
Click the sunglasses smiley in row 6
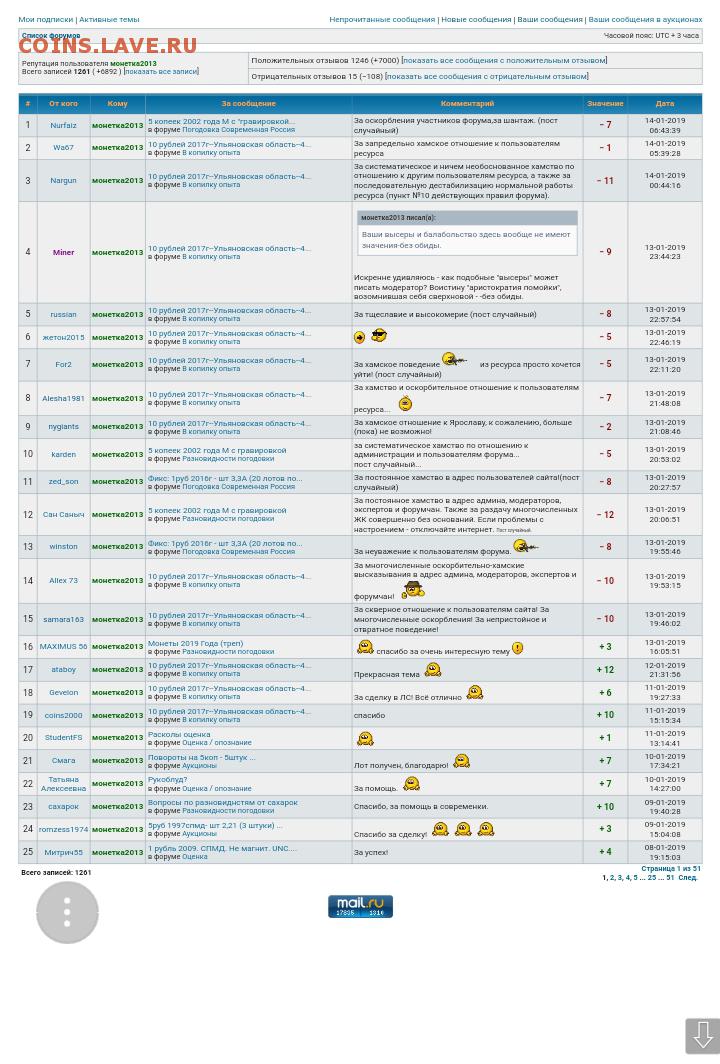pyautogui.click(x=379, y=335)
